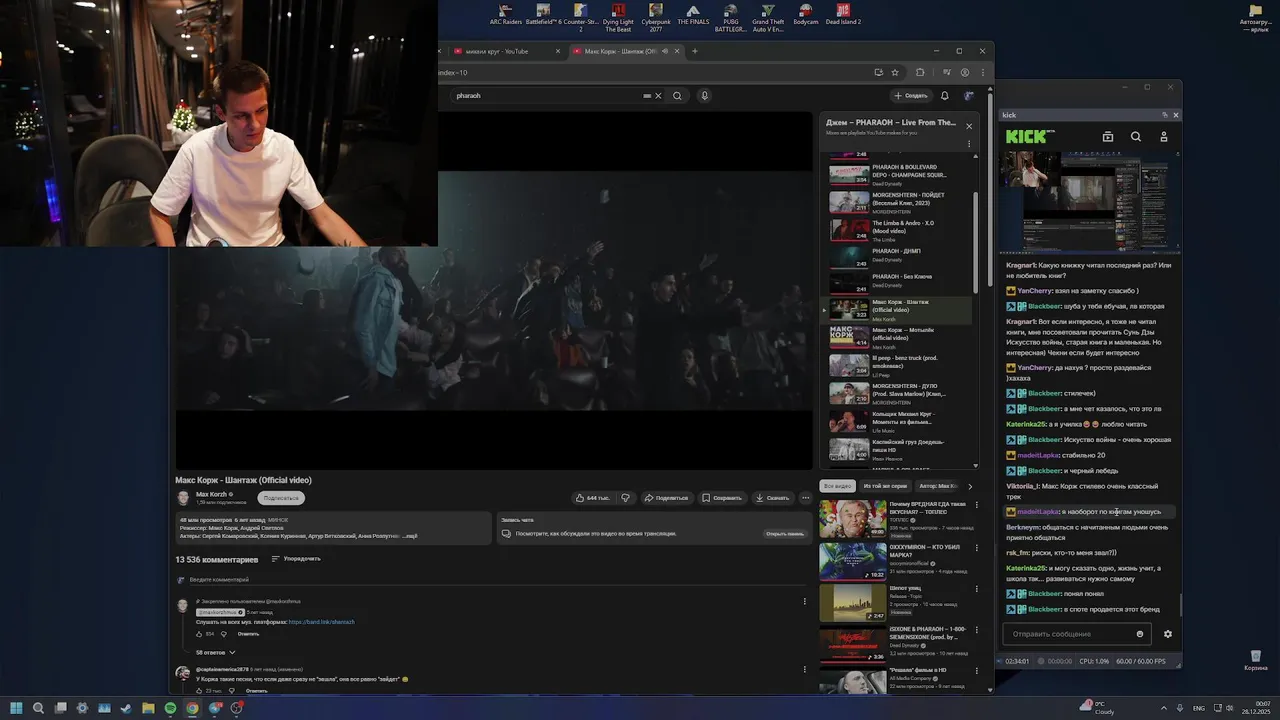The width and height of the screenshot is (1280, 720).
Task: Open Kick chat settings gear
Action: coord(1167,634)
